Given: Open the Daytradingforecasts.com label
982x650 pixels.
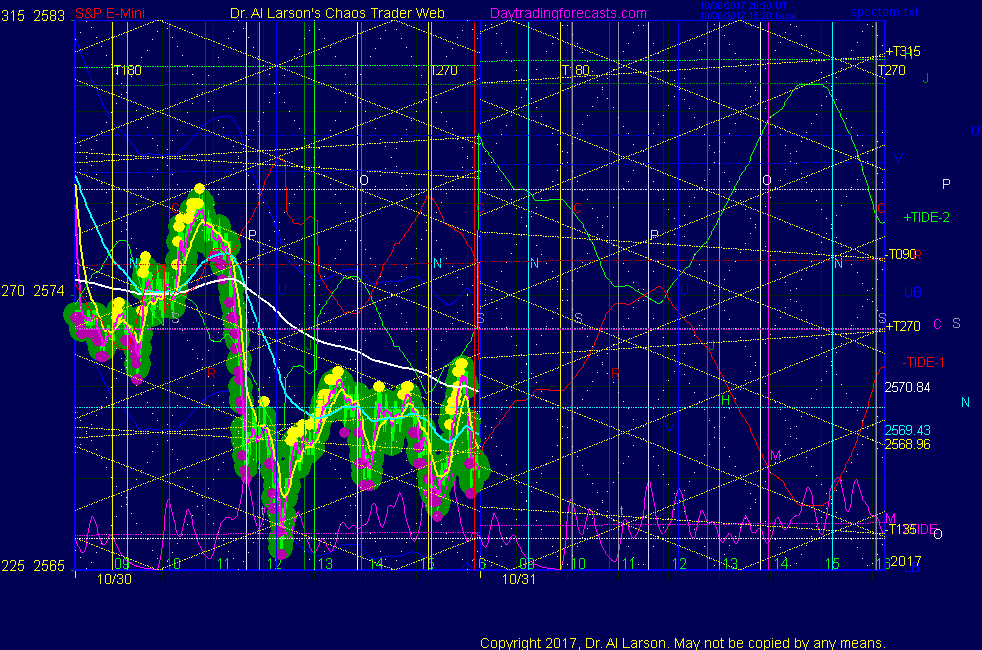Looking at the screenshot, I should tap(568, 13).
